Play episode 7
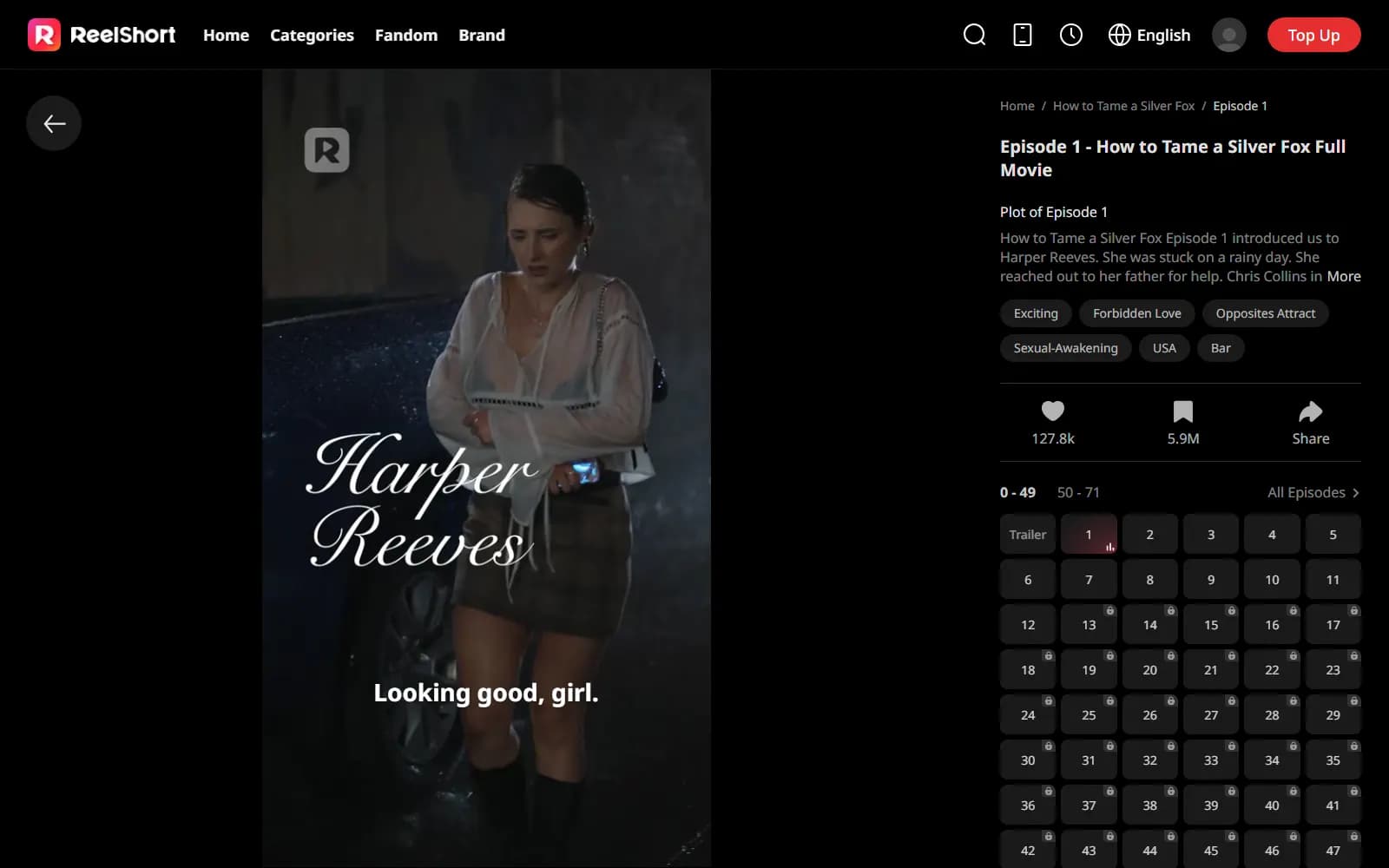Screen dimensions: 1389x868 [1089, 580]
